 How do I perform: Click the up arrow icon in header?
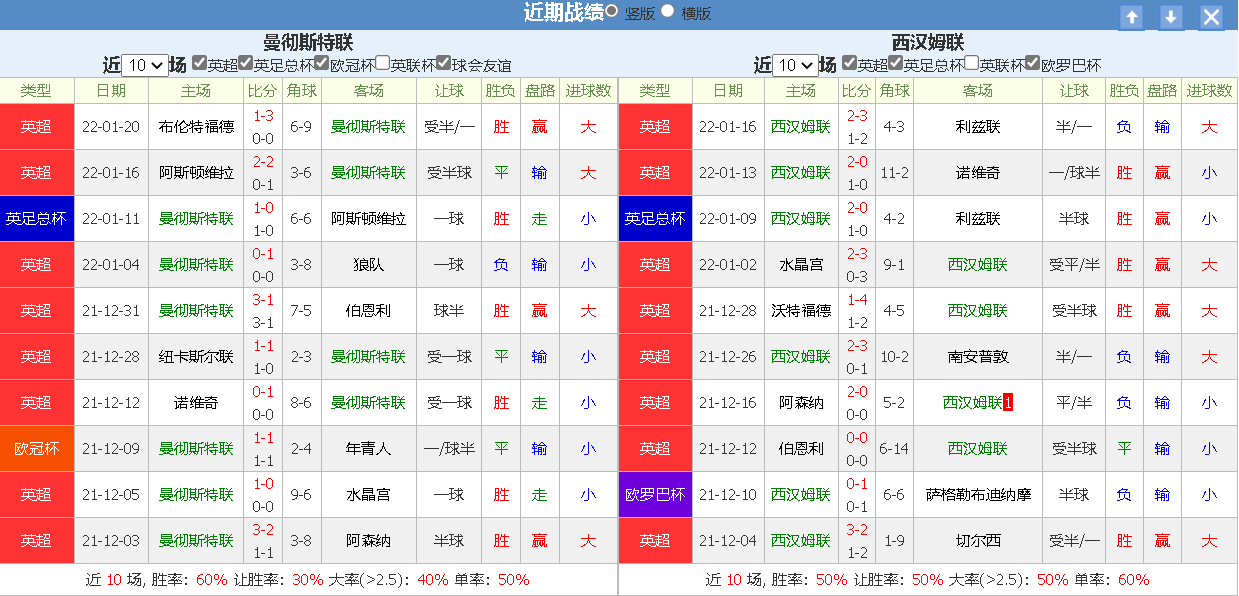pyautogui.click(x=1131, y=17)
